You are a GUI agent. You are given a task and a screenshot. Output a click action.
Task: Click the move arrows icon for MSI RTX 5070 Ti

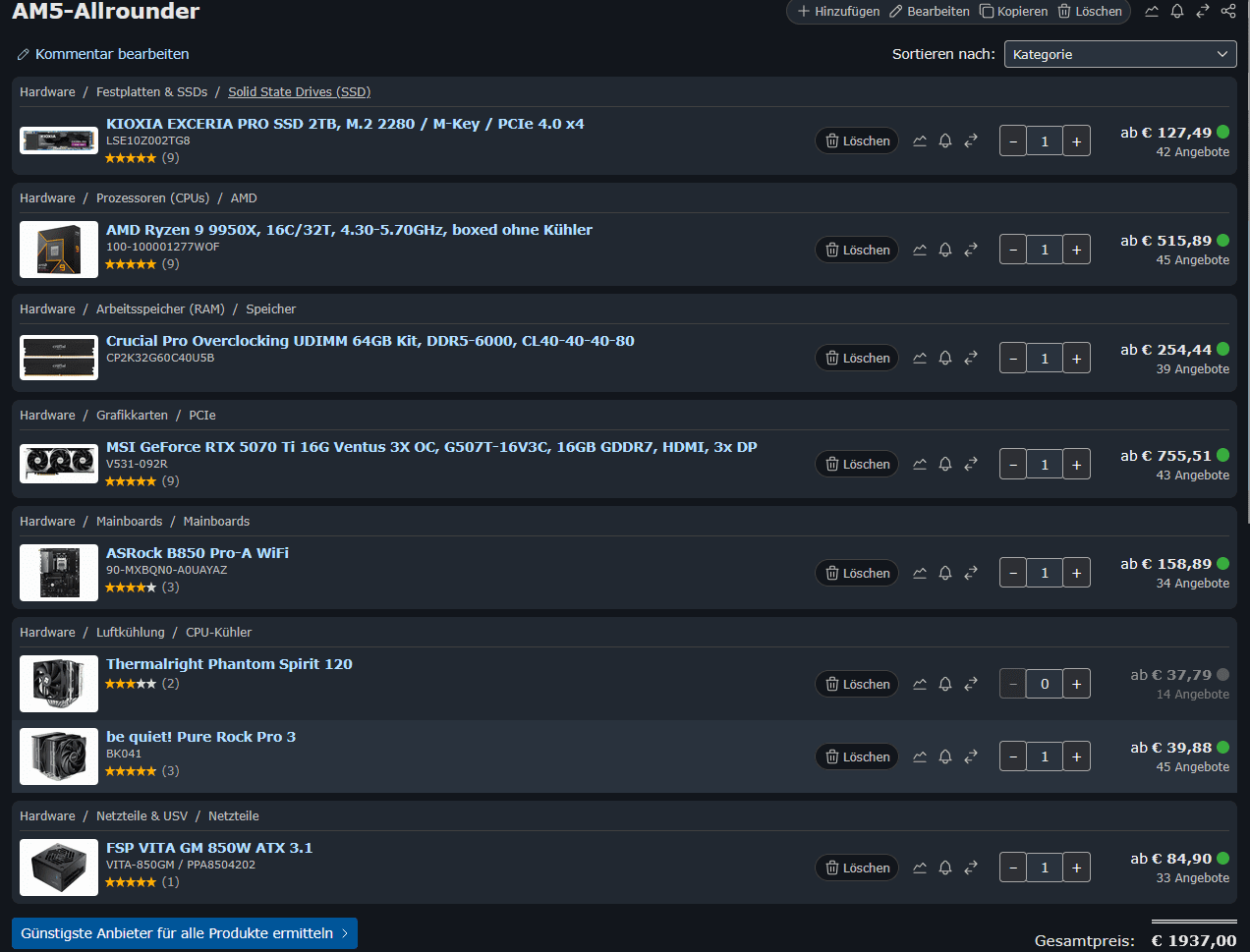pos(971,464)
